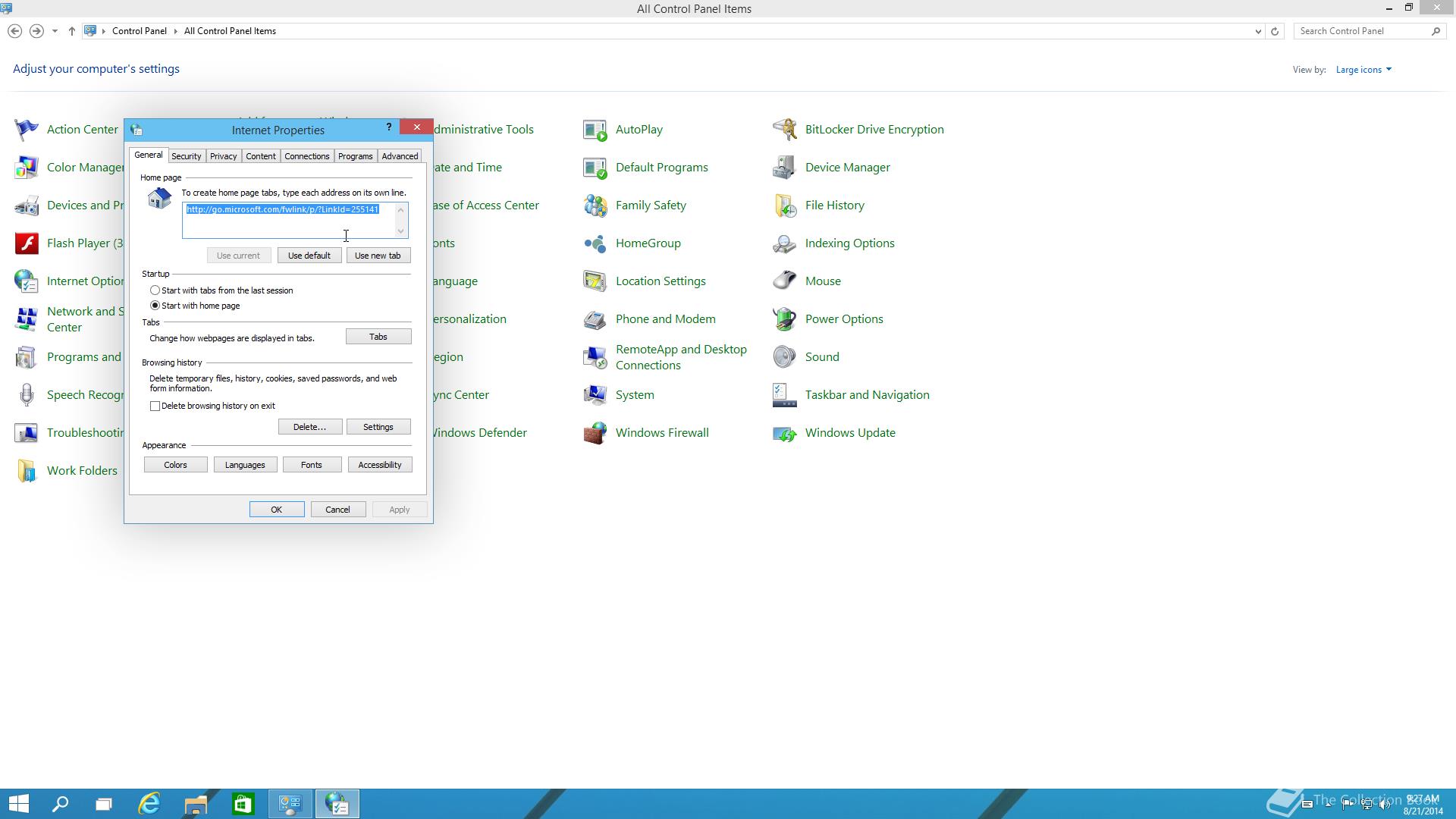Click the Use default button
The image size is (1456, 819).
pyautogui.click(x=309, y=256)
